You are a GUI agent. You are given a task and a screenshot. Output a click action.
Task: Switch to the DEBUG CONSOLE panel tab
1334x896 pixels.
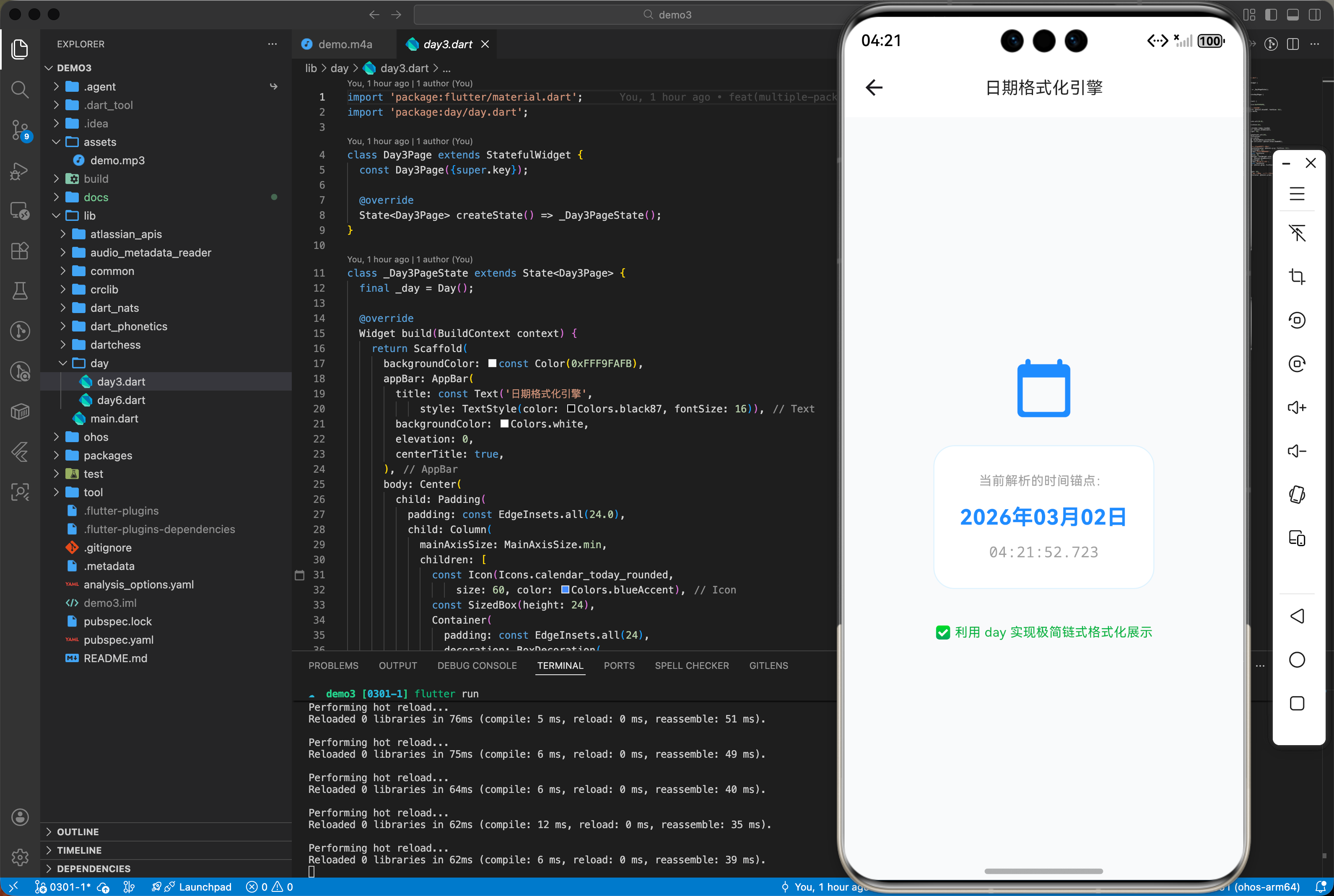pyautogui.click(x=477, y=666)
